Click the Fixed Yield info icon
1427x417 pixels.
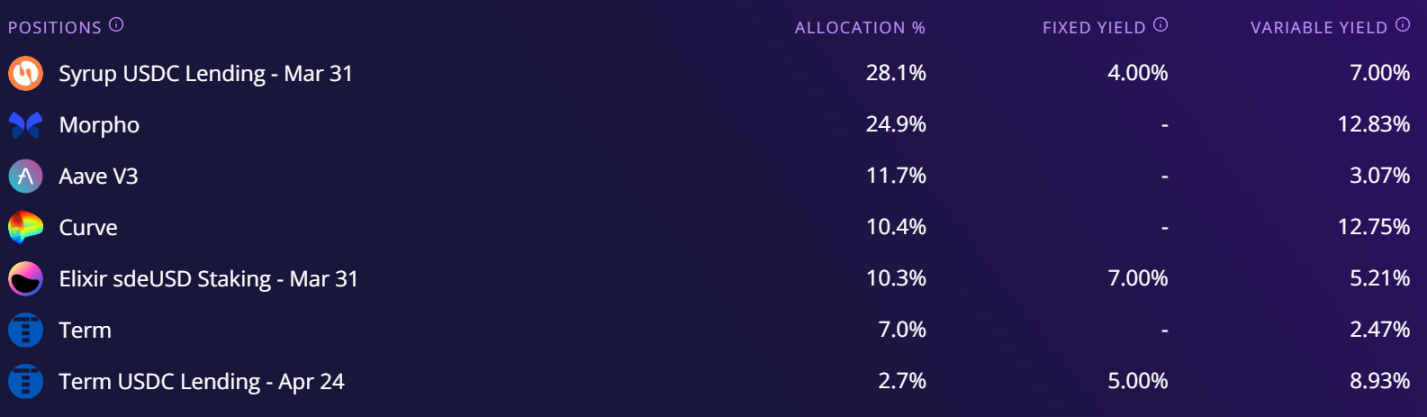(x=1160, y=25)
